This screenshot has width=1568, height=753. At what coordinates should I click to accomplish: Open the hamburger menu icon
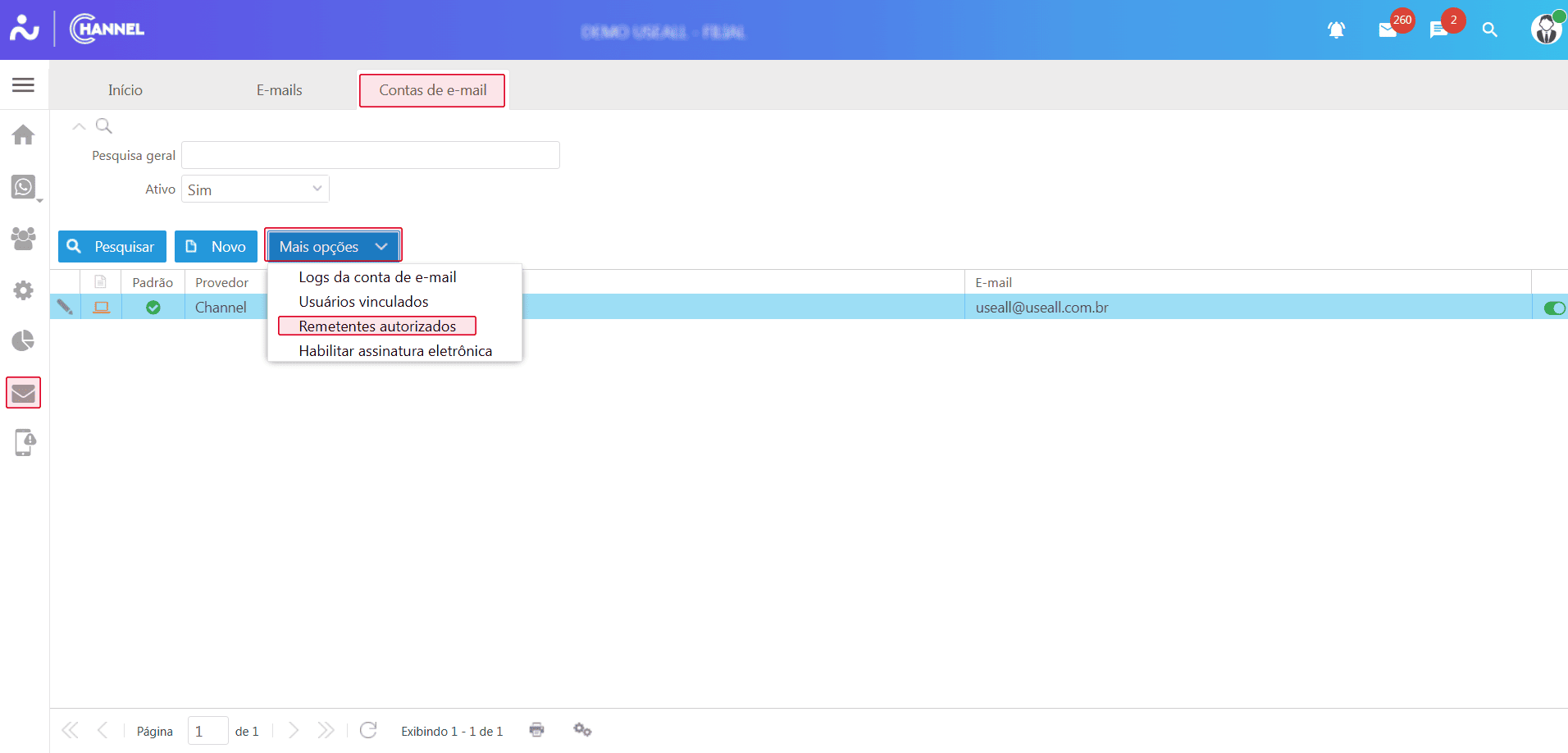(23, 84)
